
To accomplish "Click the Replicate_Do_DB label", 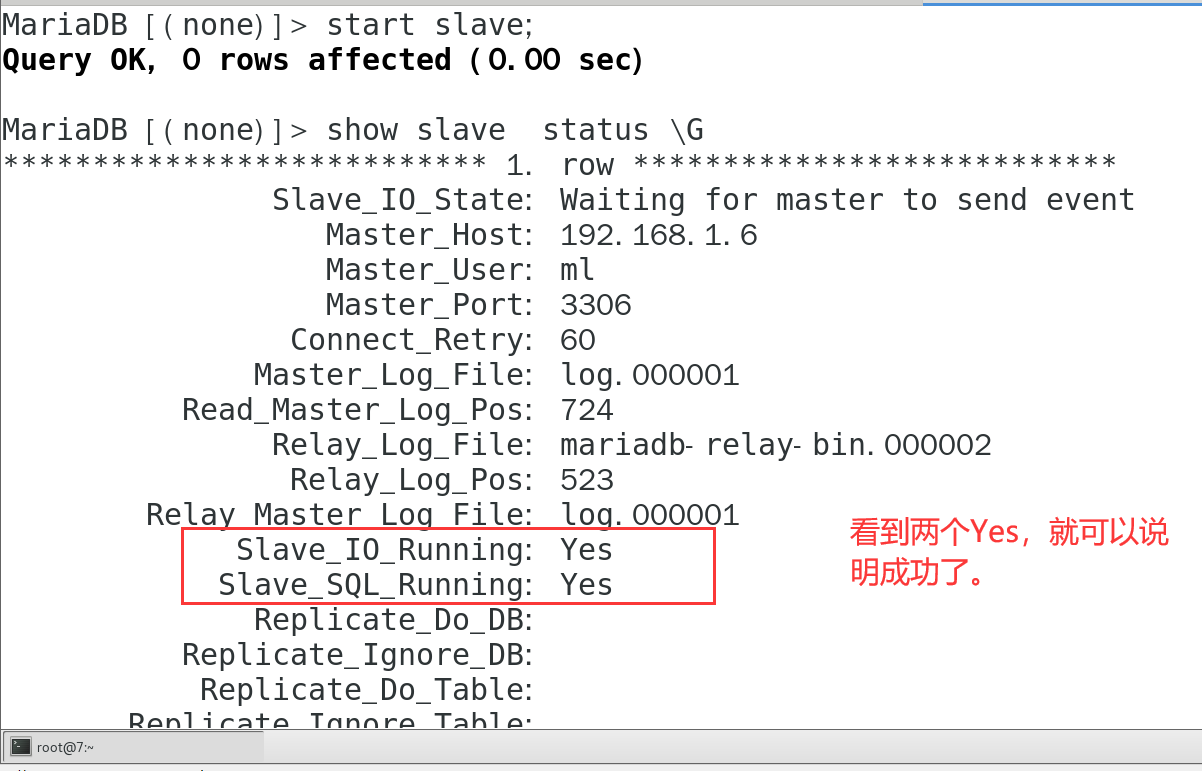I will tap(392, 620).
